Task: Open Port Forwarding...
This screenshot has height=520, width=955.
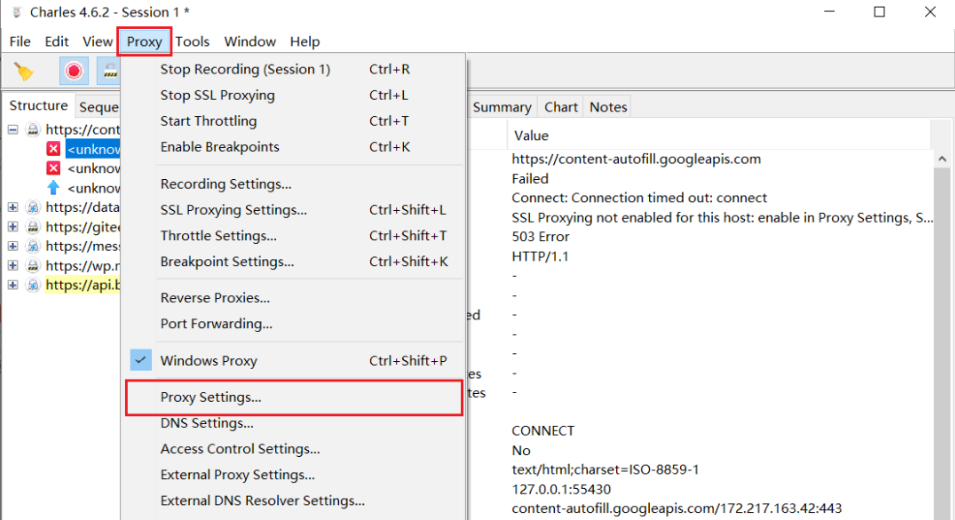Action: [x=293, y=323]
